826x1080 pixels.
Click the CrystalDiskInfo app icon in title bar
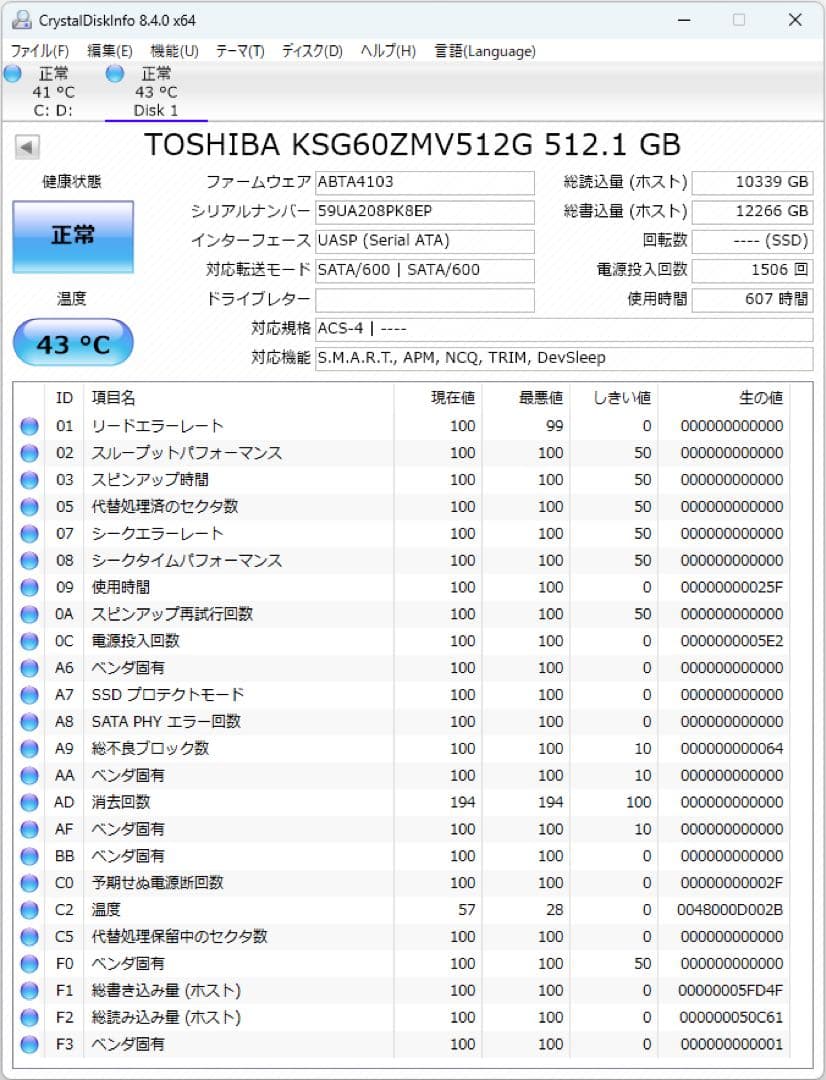click(21, 19)
